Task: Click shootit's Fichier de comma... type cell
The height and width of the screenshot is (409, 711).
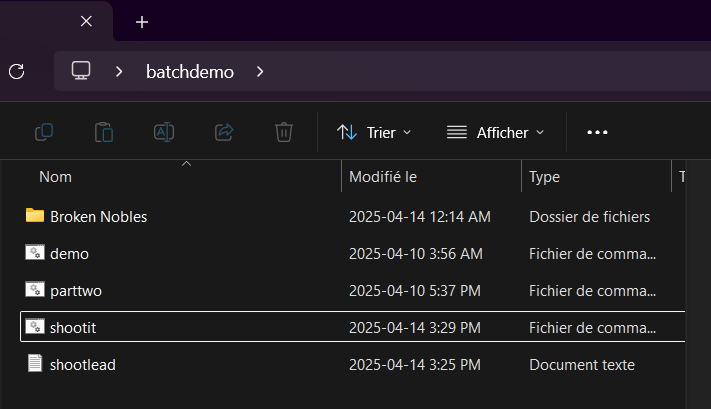Action: point(593,328)
